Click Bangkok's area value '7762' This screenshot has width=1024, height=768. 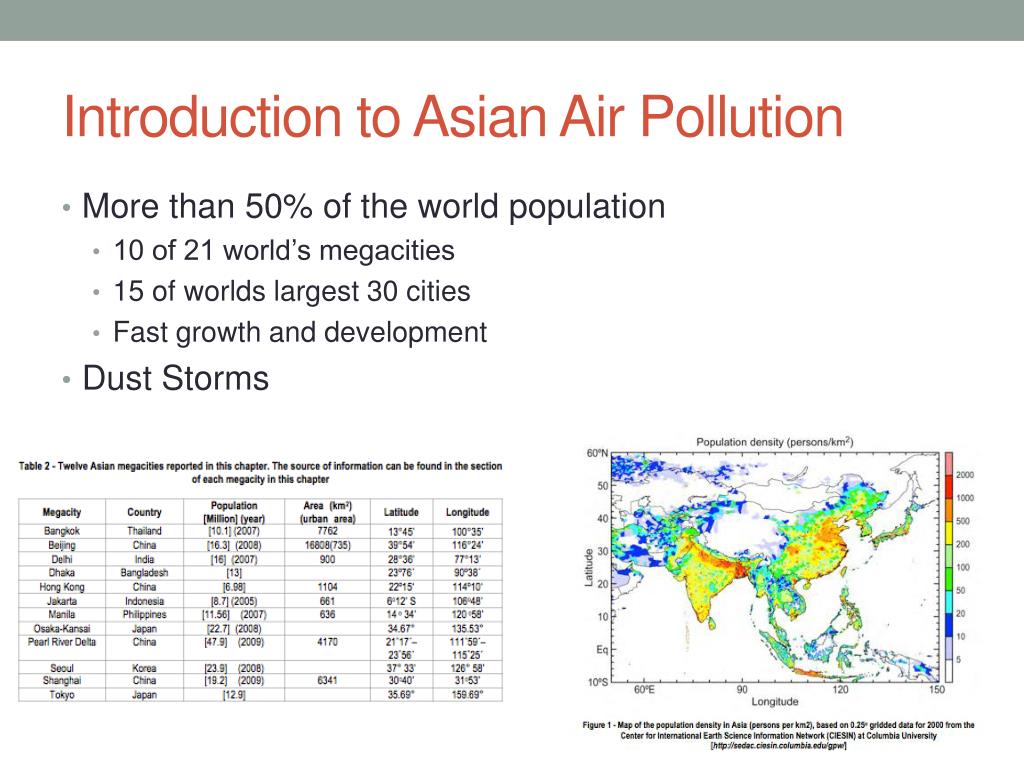[328, 531]
